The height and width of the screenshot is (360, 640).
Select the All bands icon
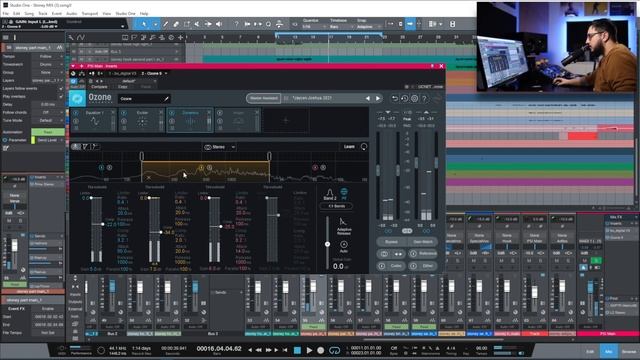coord(344,193)
